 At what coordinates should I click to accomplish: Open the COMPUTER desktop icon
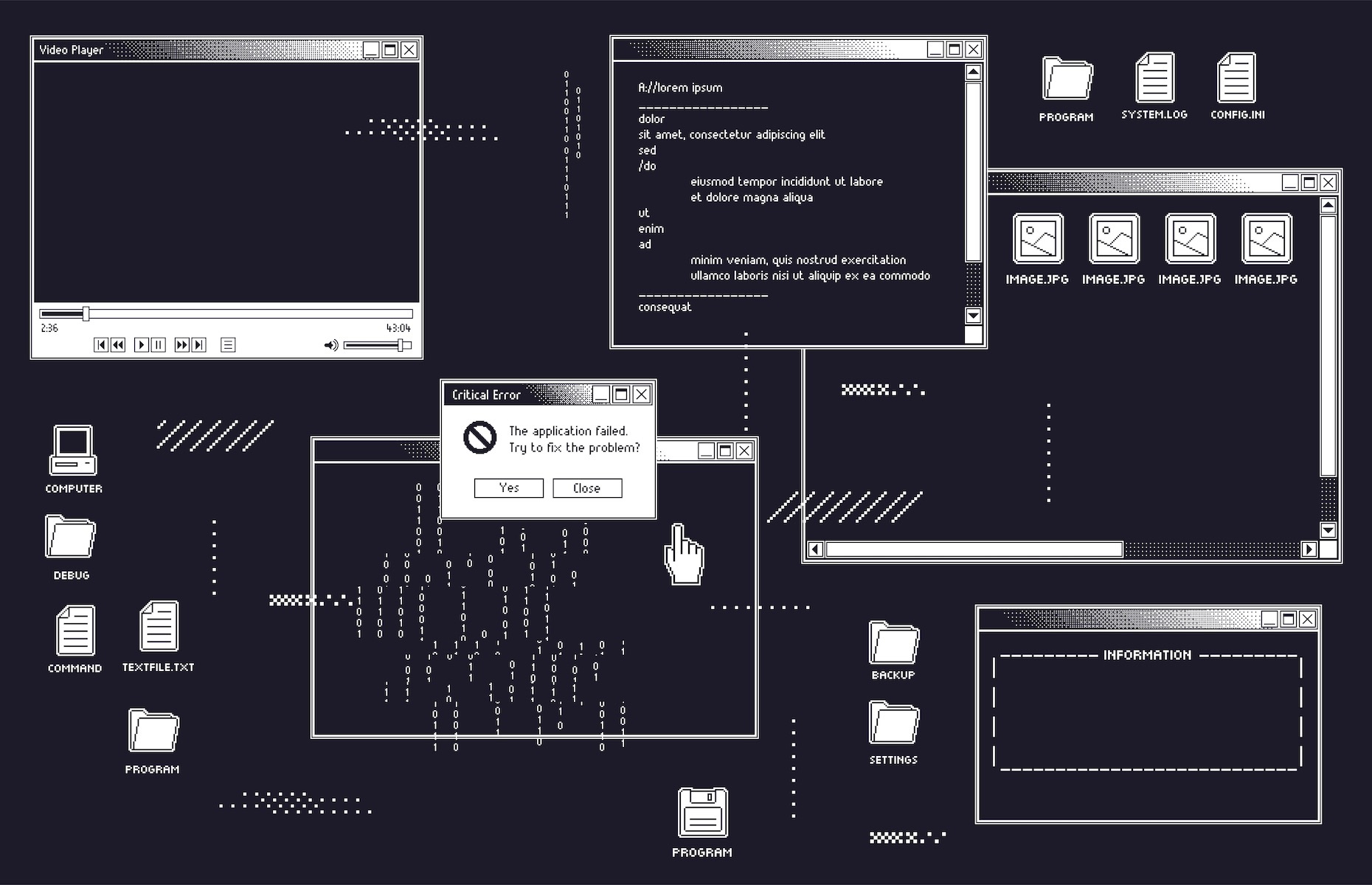click(73, 451)
